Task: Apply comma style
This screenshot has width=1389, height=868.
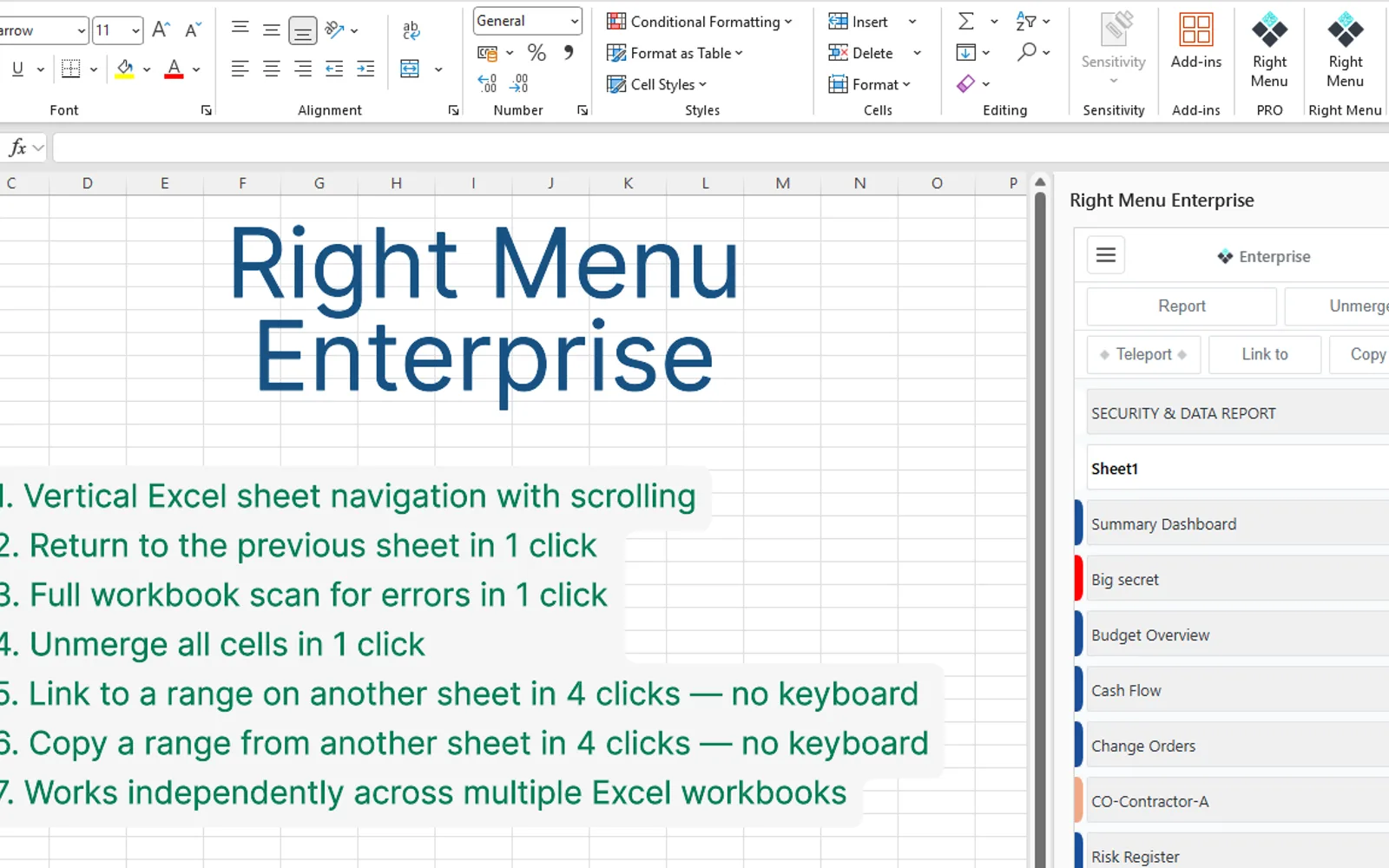Action: click(x=569, y=53)
